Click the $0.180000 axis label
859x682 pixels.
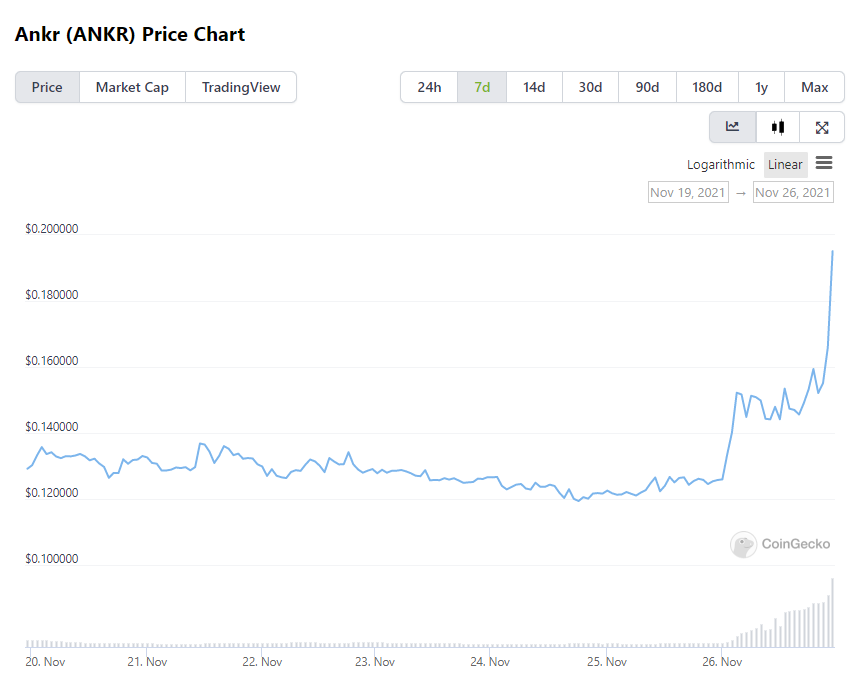pyautogui.click(x=51, y=295)
